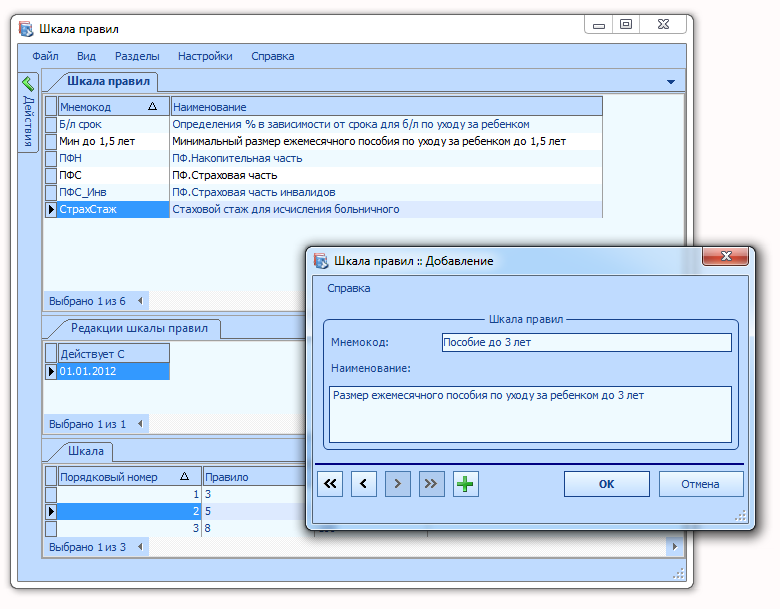Toggle row selector for ПФС_Инв
Image resolution: width=780 pixels, height=609 pixels.
(51, 192)
